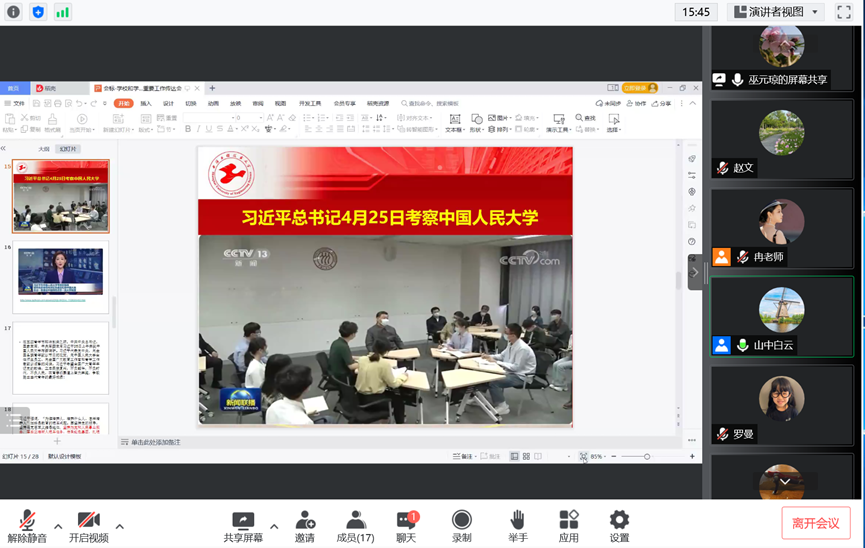Open the 设计 ribbon tab

(x=168, y=103)
